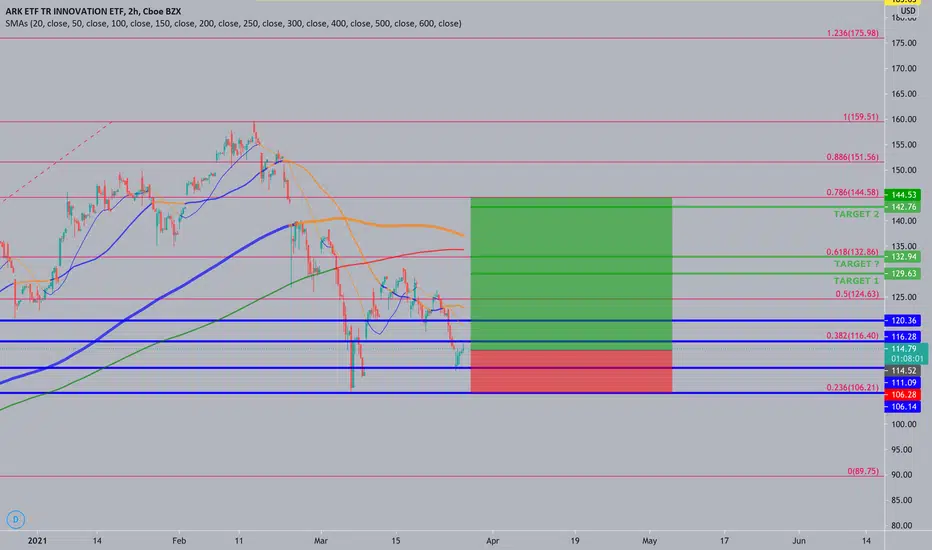
Task: Click the May date on time axis
Action: tap(650, 541)
